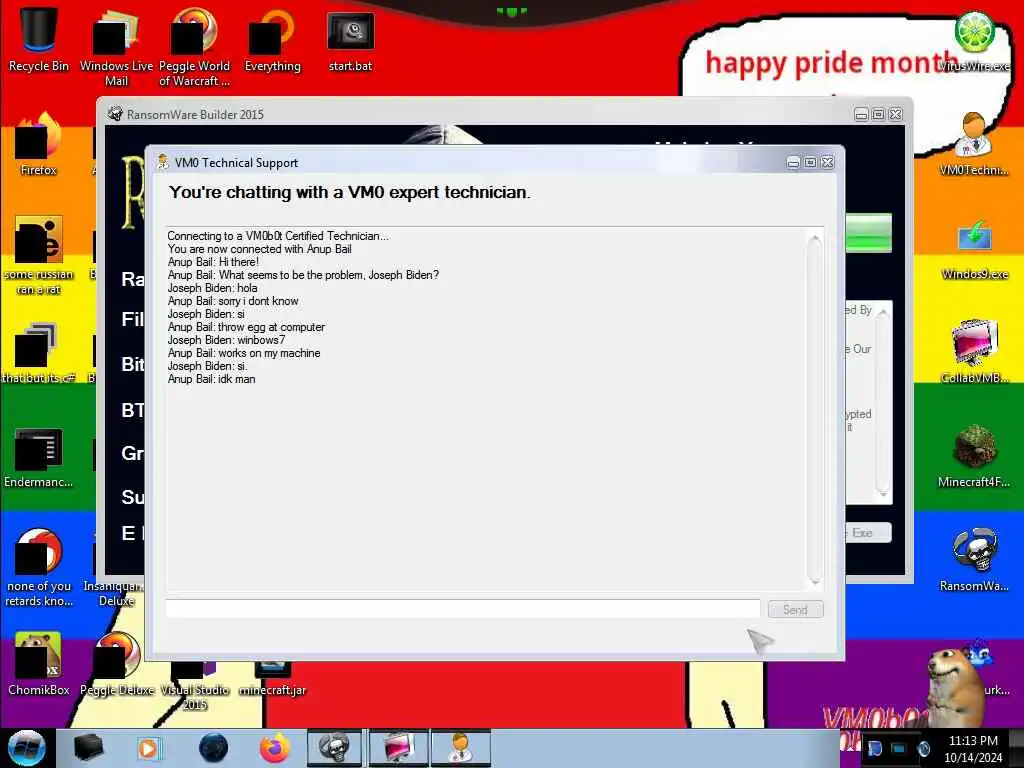Image resolution: width=1024 pixels, height=768 pixels.
Task: Minimize the VM0 Technical Support window
Action: coord(793,163)
